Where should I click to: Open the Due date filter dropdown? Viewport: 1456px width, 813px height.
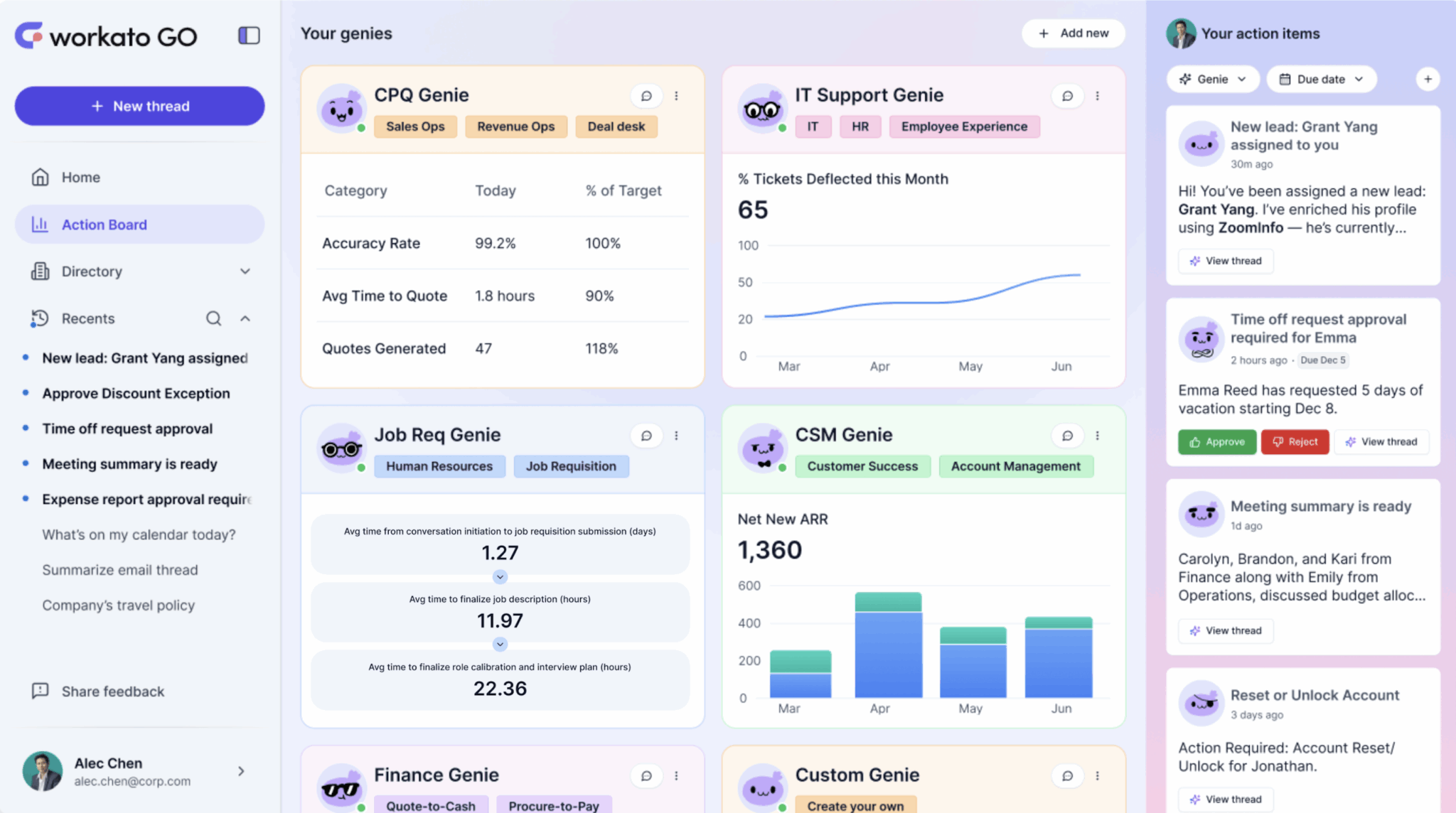point(1322,79)
